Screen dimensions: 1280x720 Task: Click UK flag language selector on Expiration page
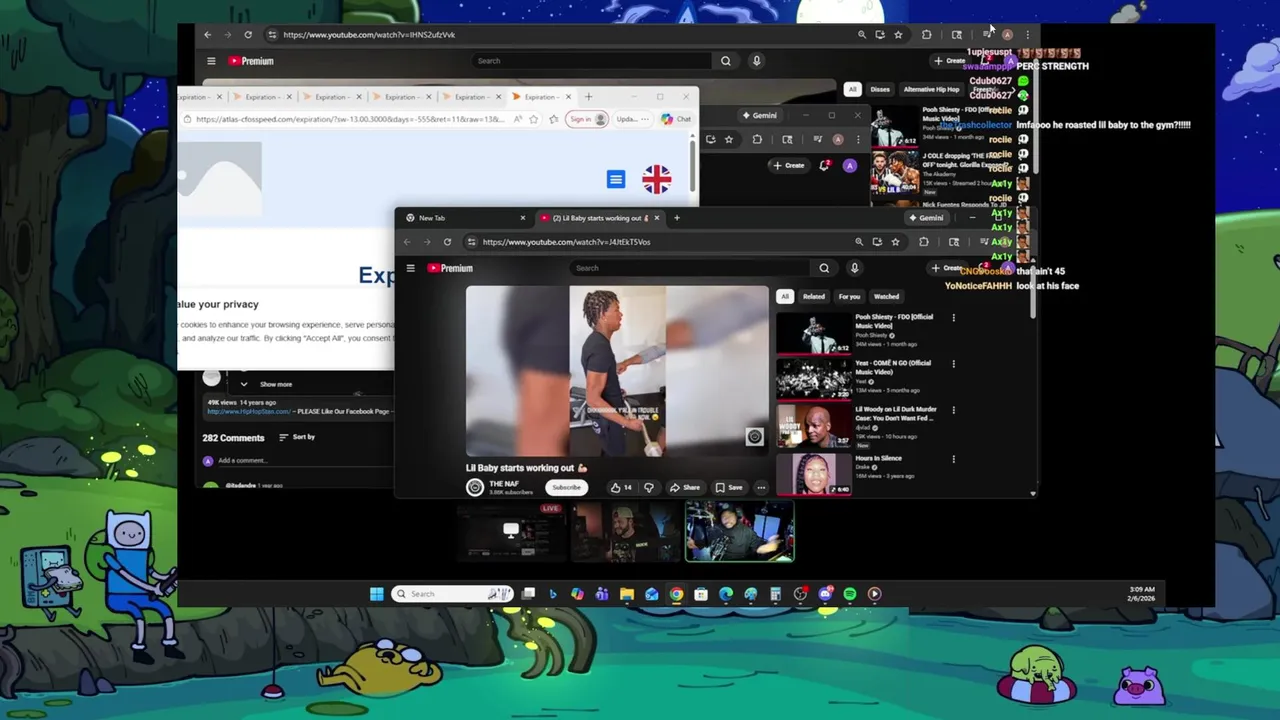657,179
